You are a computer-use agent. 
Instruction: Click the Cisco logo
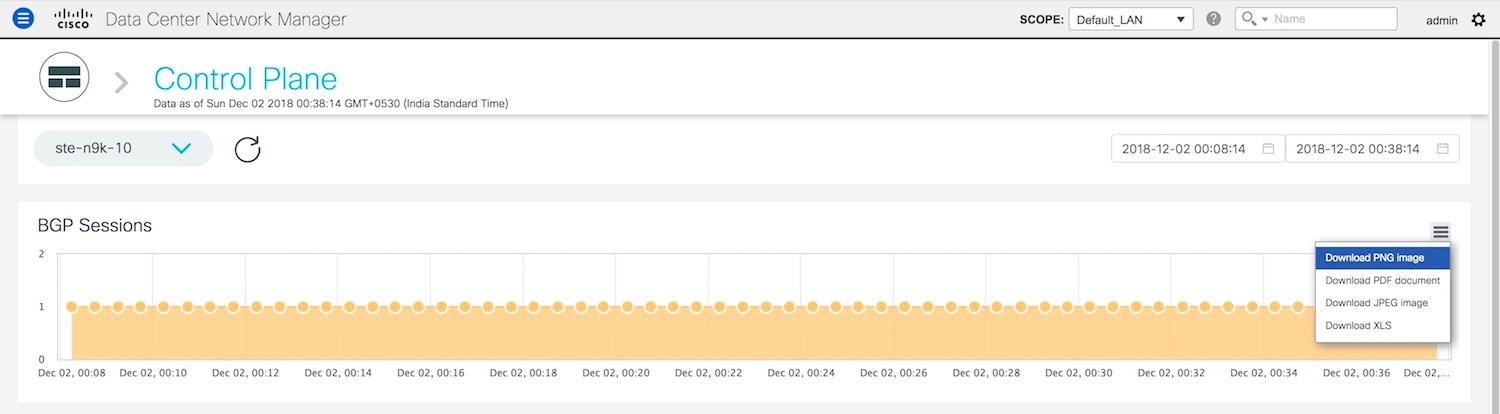click(x=73, y=19)
